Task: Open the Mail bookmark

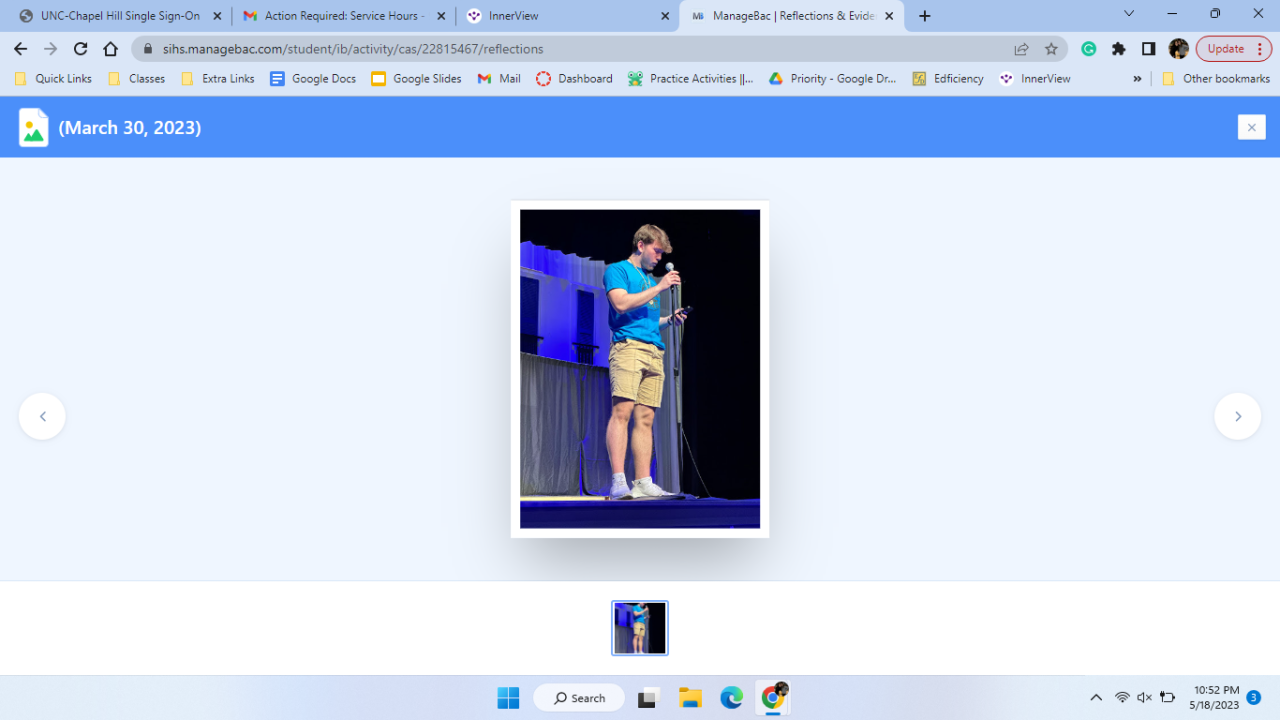Action: click(499, 79)
